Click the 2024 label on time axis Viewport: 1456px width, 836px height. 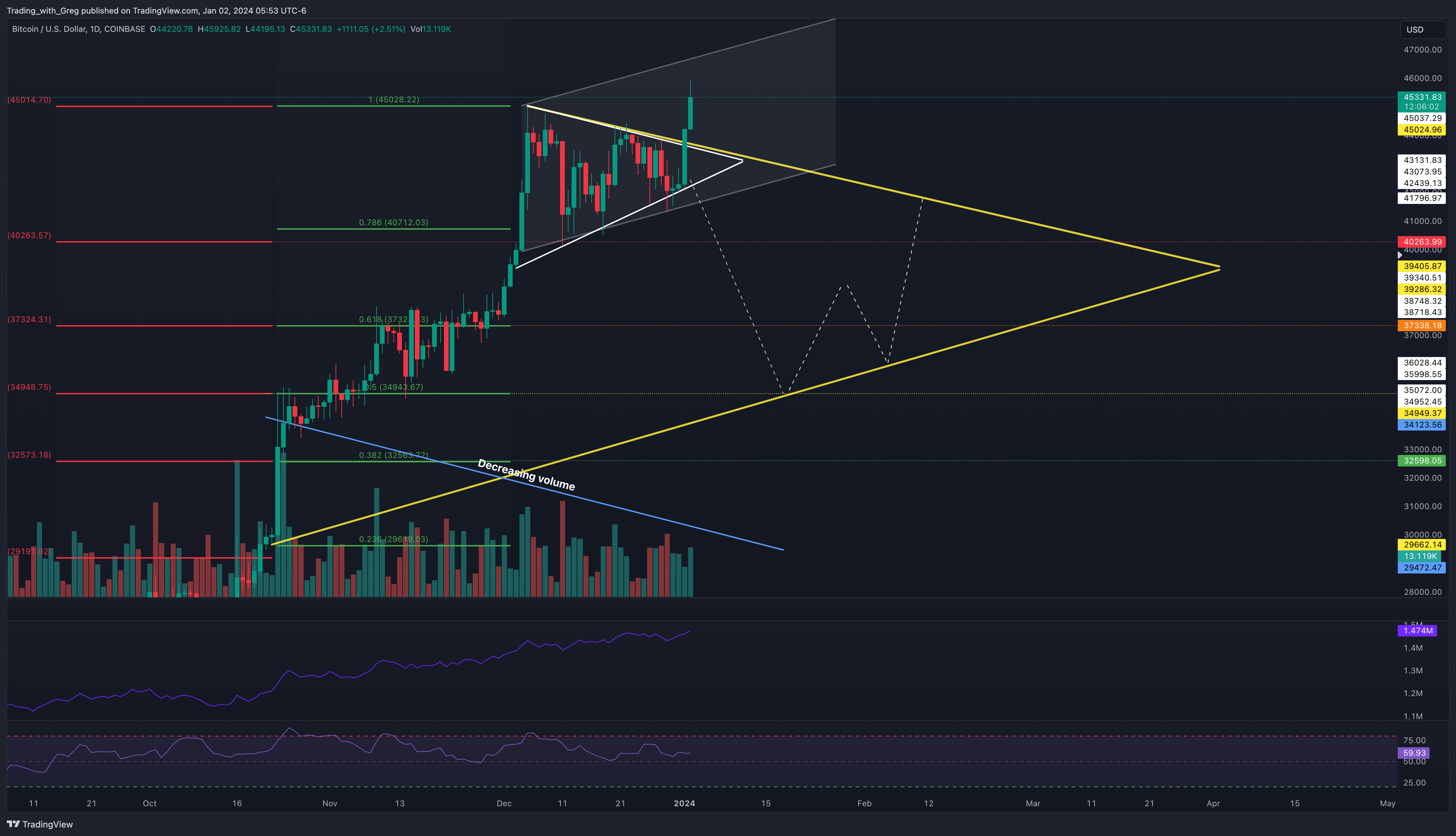(x=684, y=803)
